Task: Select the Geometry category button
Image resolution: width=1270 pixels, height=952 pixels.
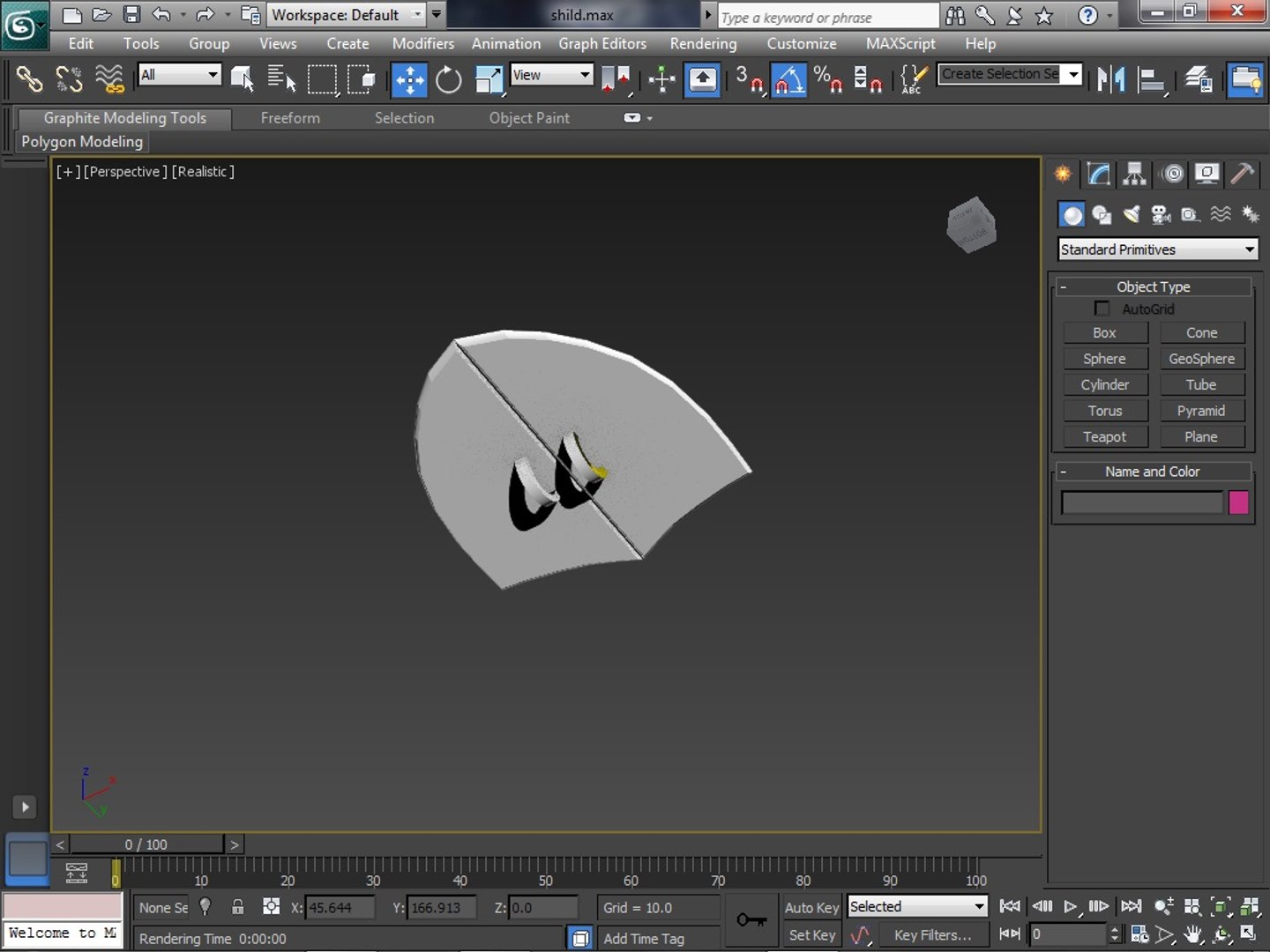Action: [1072, 214]
